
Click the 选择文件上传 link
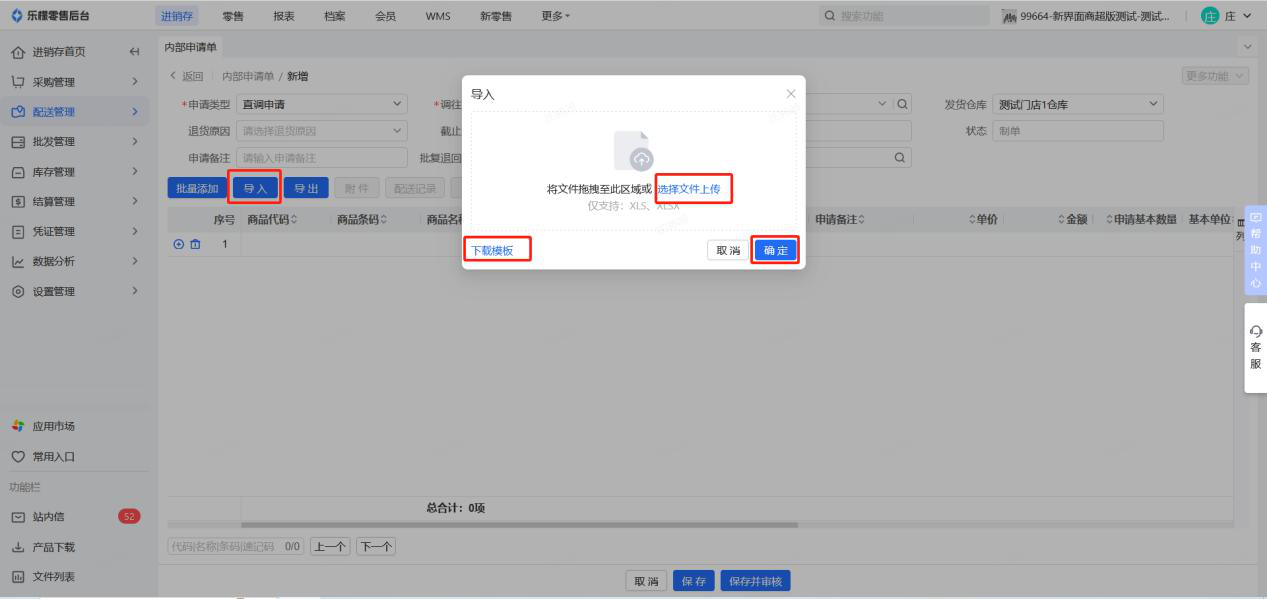click(x=689, y=189)
